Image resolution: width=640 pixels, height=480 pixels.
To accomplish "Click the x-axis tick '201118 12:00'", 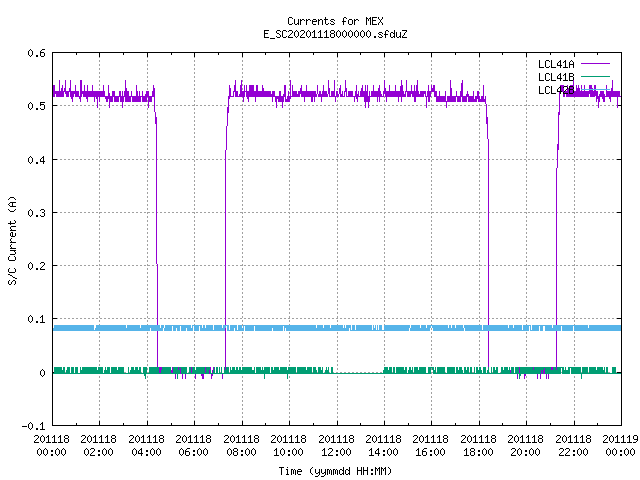I will [x=336, y=446].
